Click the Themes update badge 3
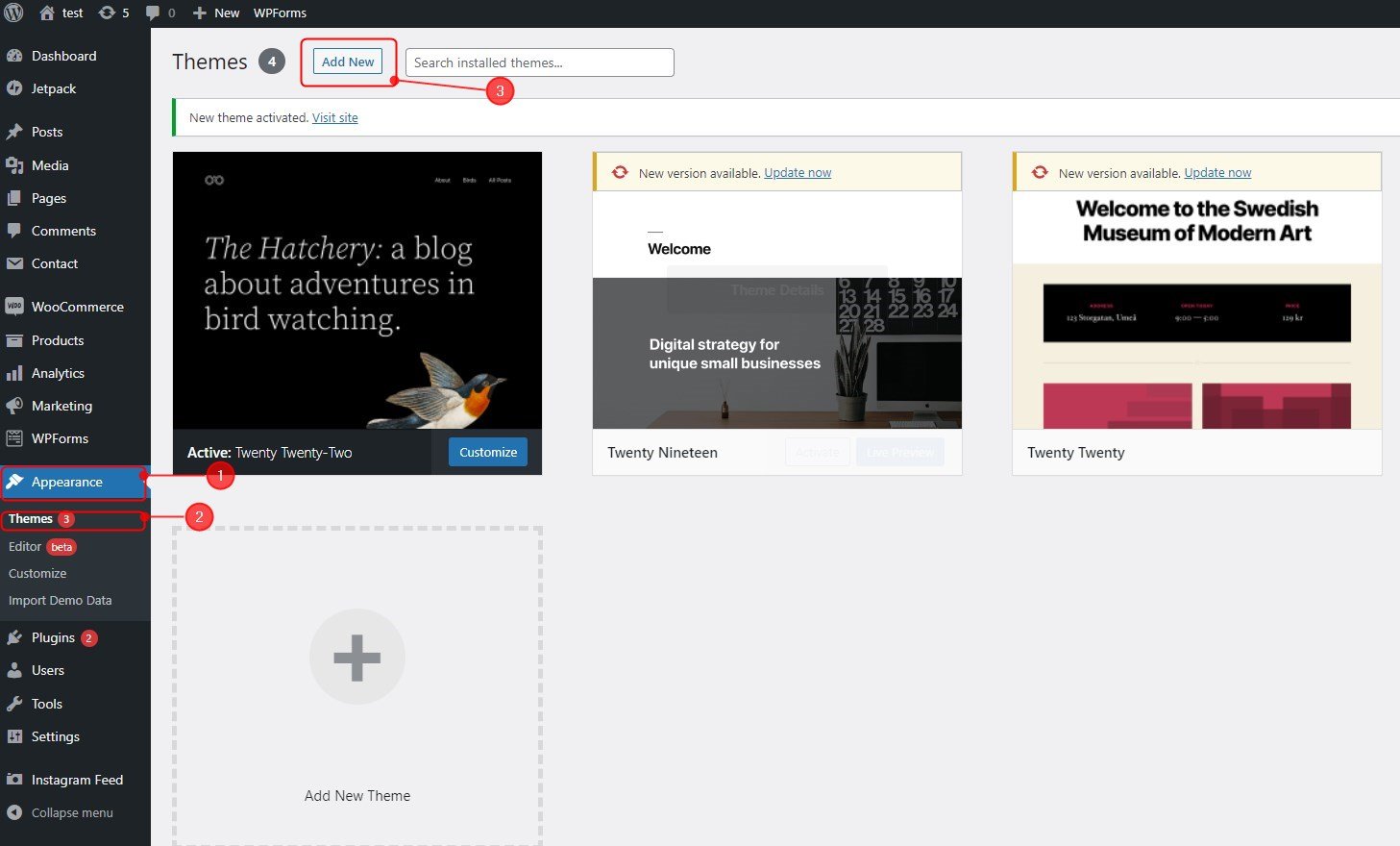Viewport: 1400px width, 846px height. coord(66,519)
